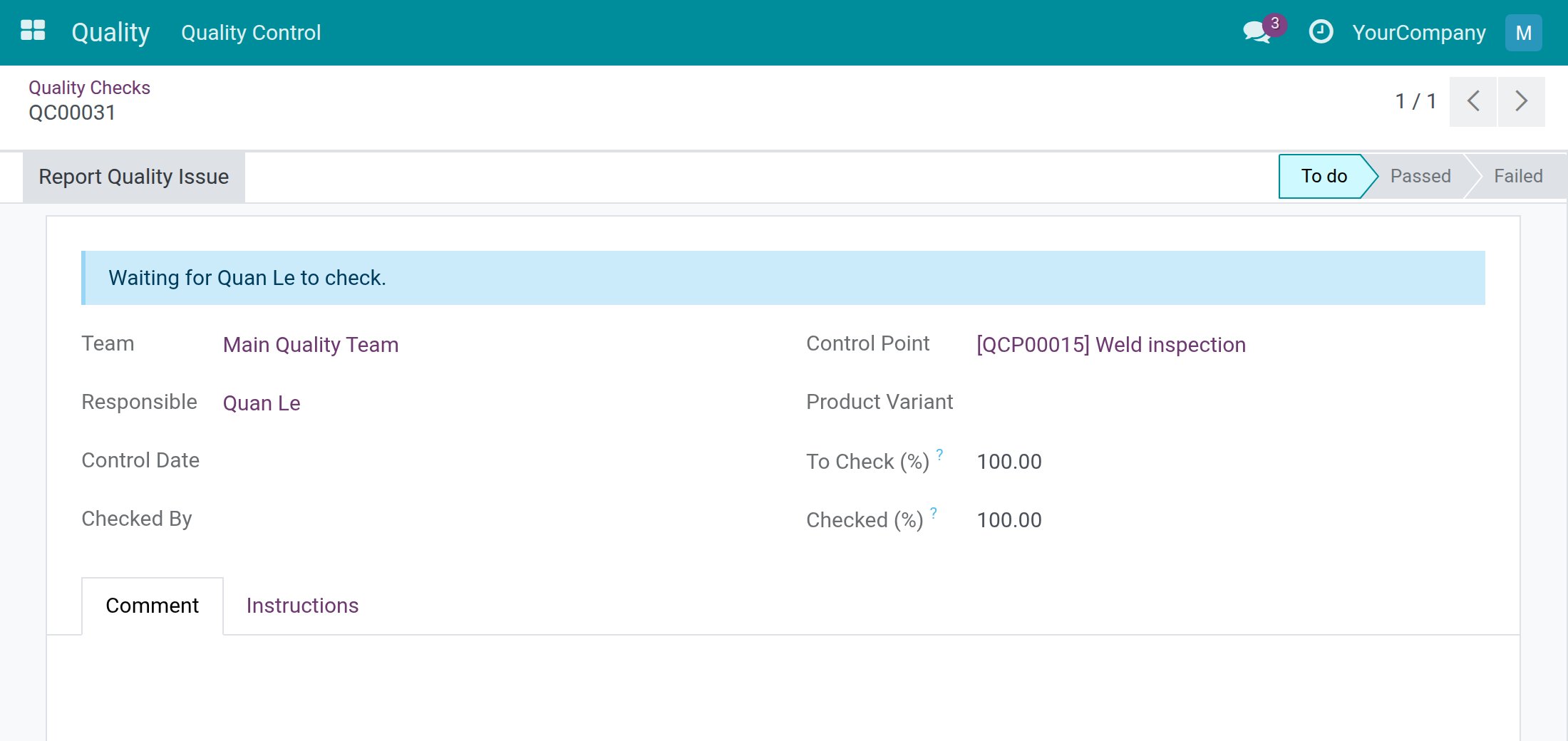Open Main Quality Team link

coord(310,345)
